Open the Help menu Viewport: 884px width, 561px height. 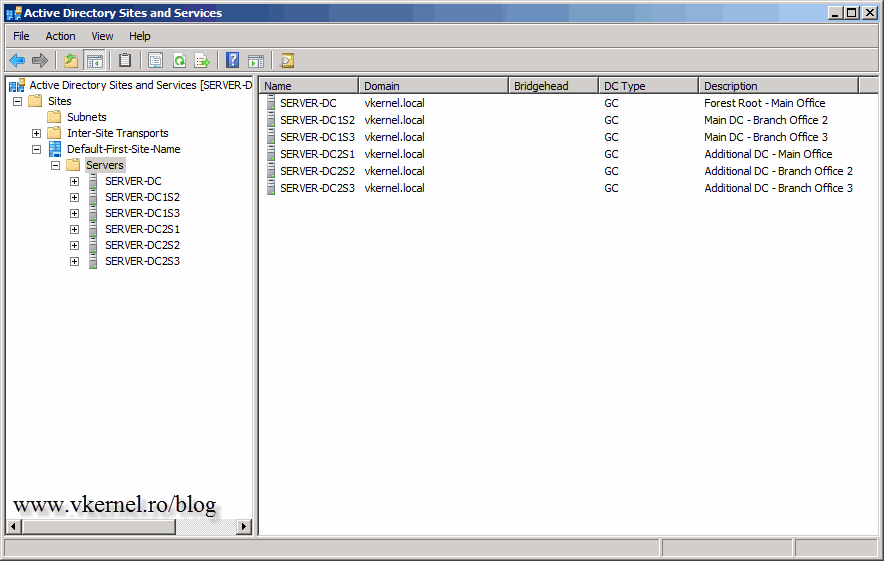139,36
